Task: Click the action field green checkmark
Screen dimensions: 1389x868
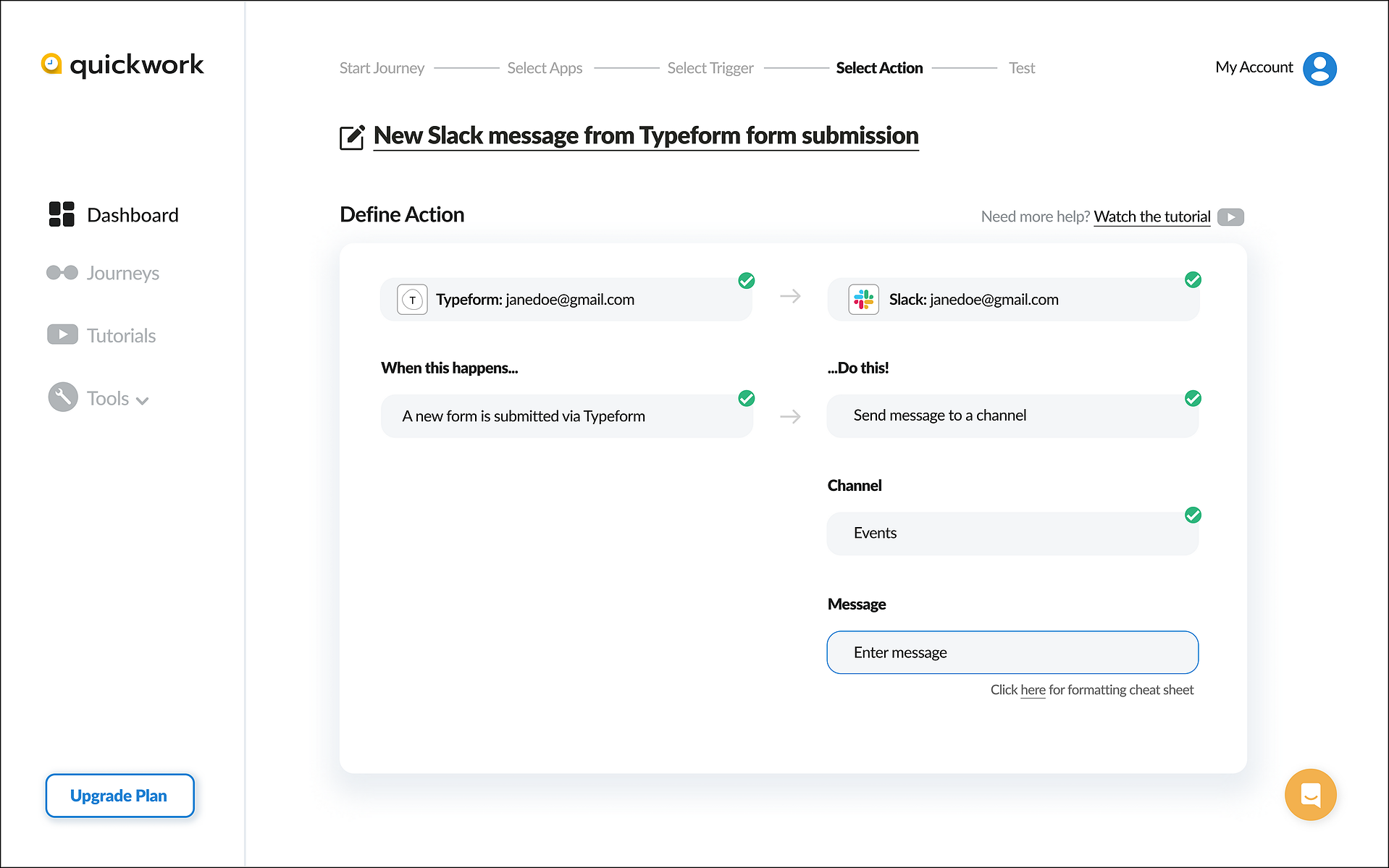Action: point(1193,399)
